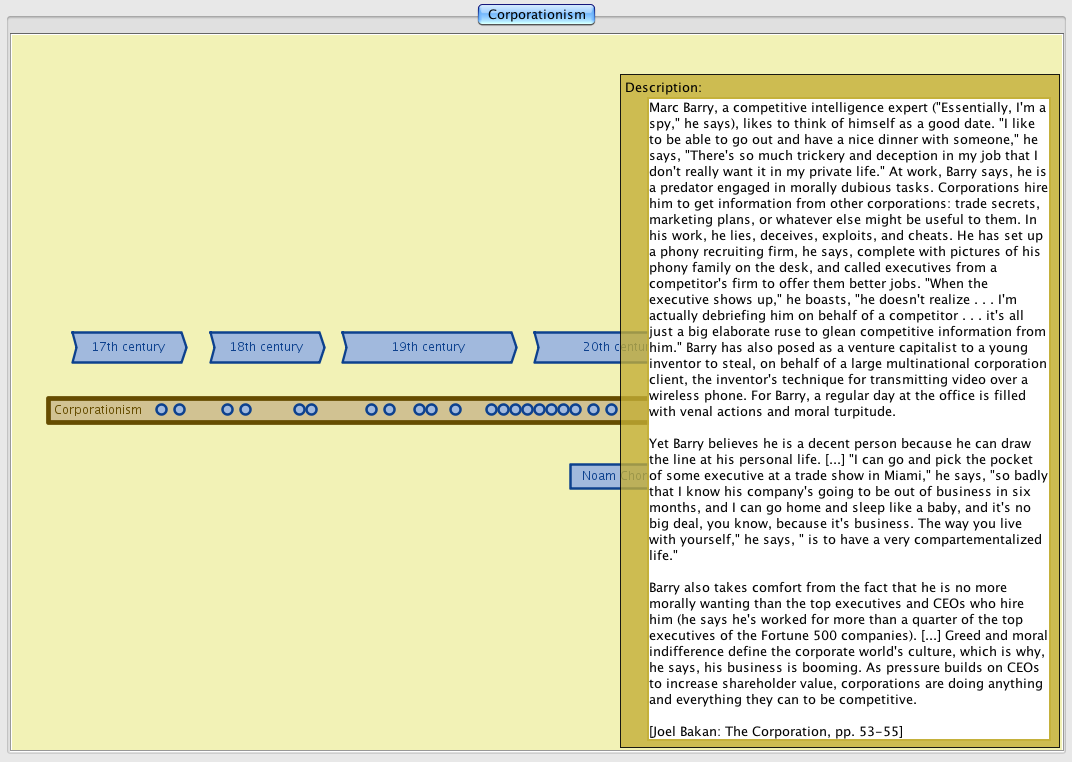Click the second-to-last visible timeline marker
Viewport: 1072px width, 762px height.
click(593, 410)
